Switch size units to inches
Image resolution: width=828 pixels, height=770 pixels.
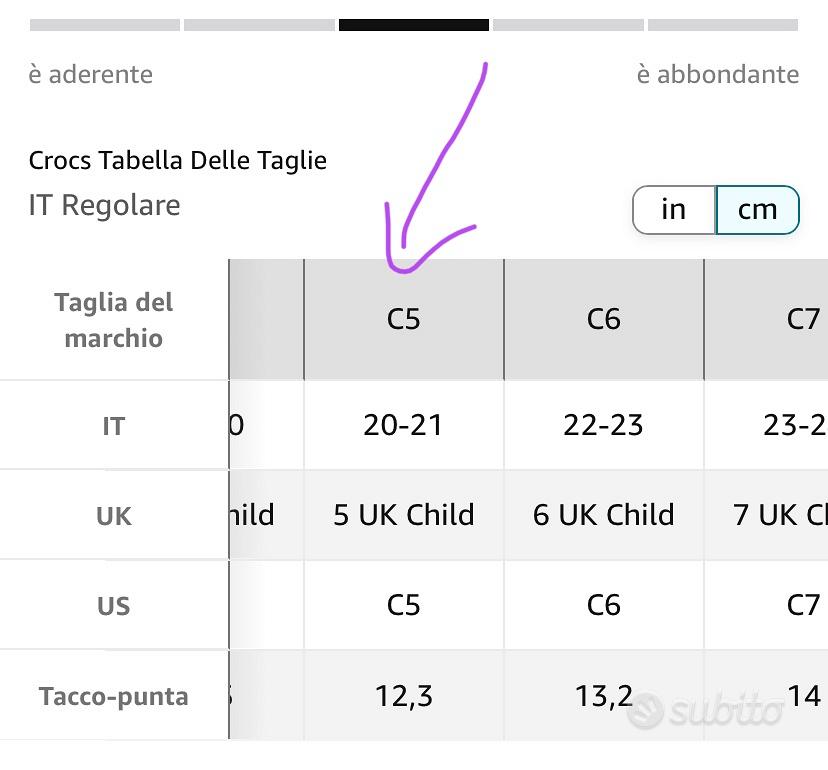[674, 209]
